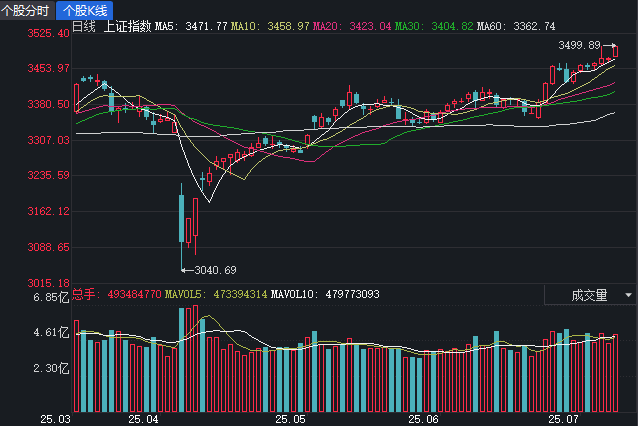The image size is (638, 426).
Task: Switch to the 个股分时 tab
Action: pyautogui.click(x=27, y=10)
